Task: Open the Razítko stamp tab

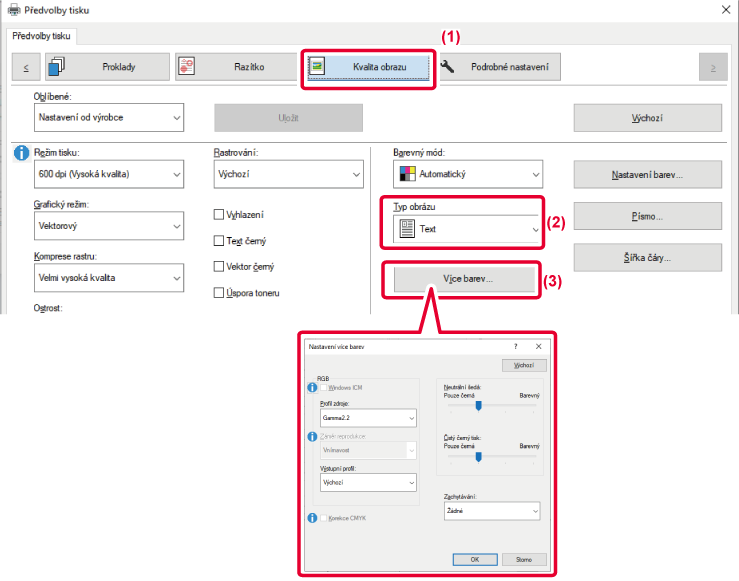Action: pos(235,67)
